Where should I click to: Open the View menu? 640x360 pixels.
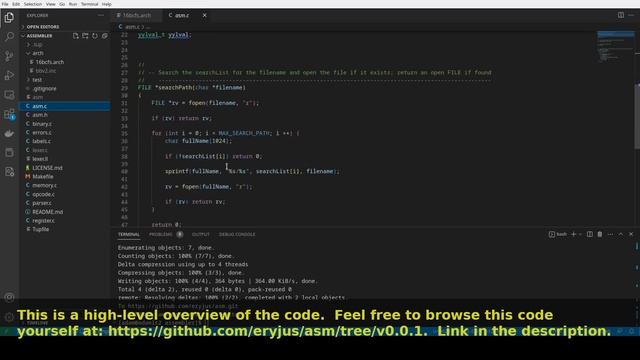click(x=51, y=4)
